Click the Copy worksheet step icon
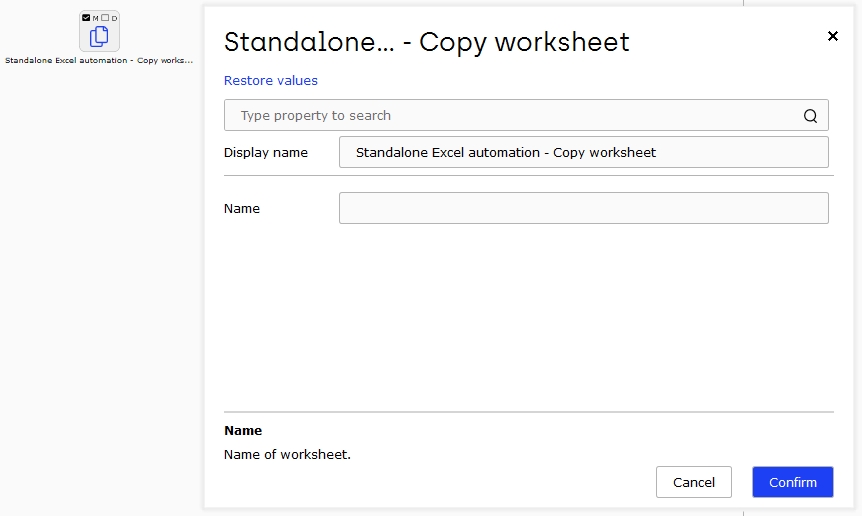The height and width of the screenshot is (516, 862). [99, 36]
